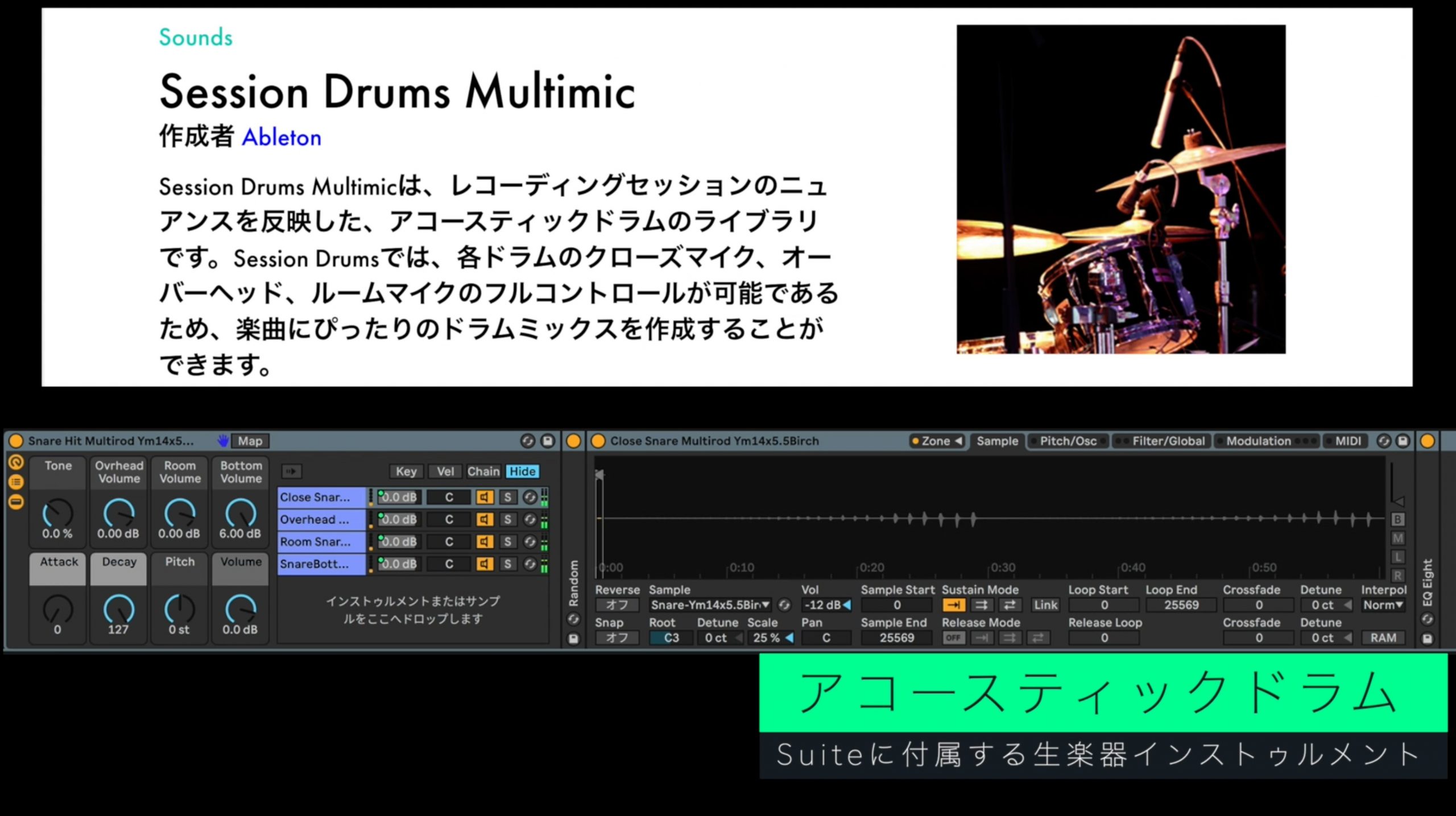Select the loop Sustain Mode icon
The height and width of the screenshot is (816, 1456).
coord(982,605)
